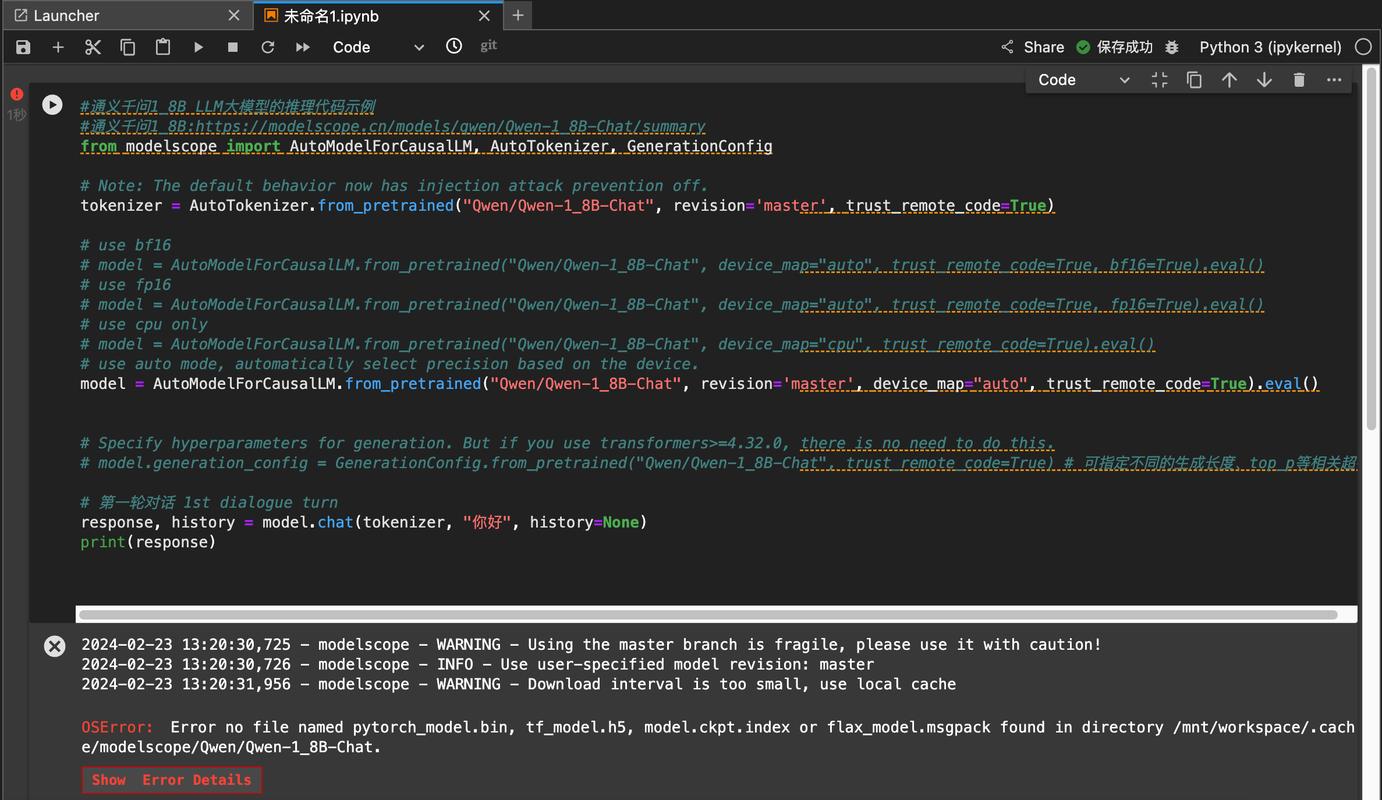Restart kernel and run all cells
Image resolution: width=1382 pixels, height=800 pixels.
pos(303,47)
